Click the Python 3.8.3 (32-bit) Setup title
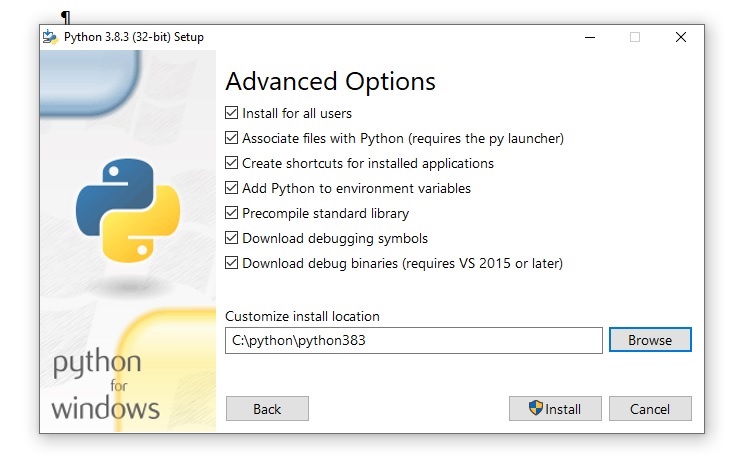This screenshot has width=734, height=460. (x=134, y=37)
